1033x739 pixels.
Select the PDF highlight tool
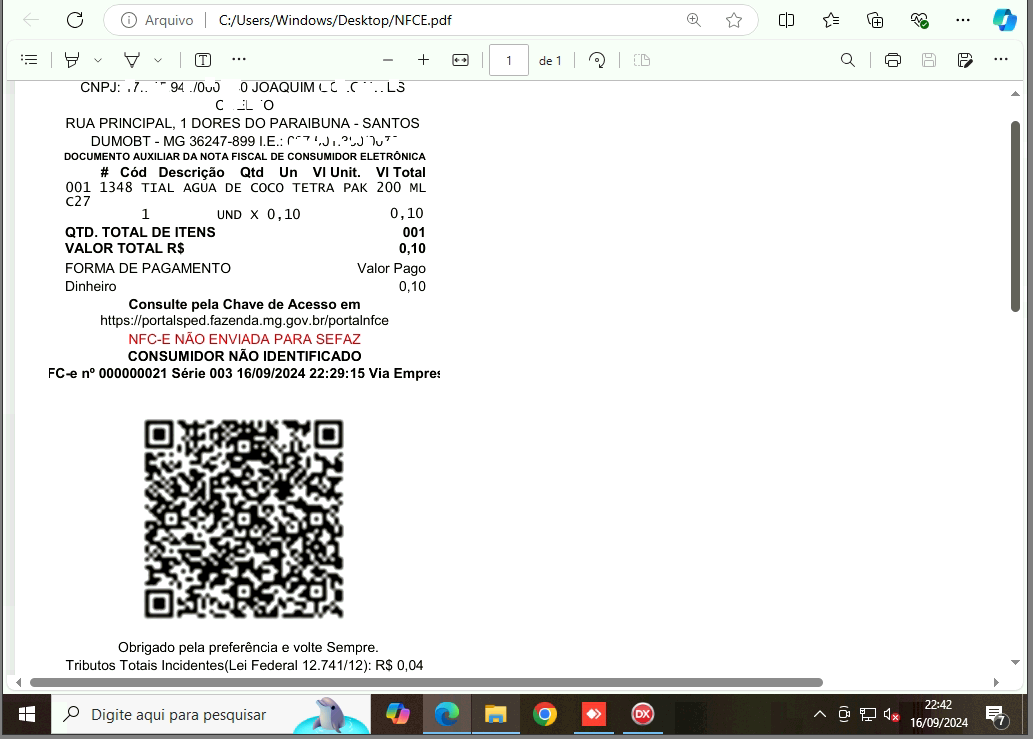tap(72, 60)
